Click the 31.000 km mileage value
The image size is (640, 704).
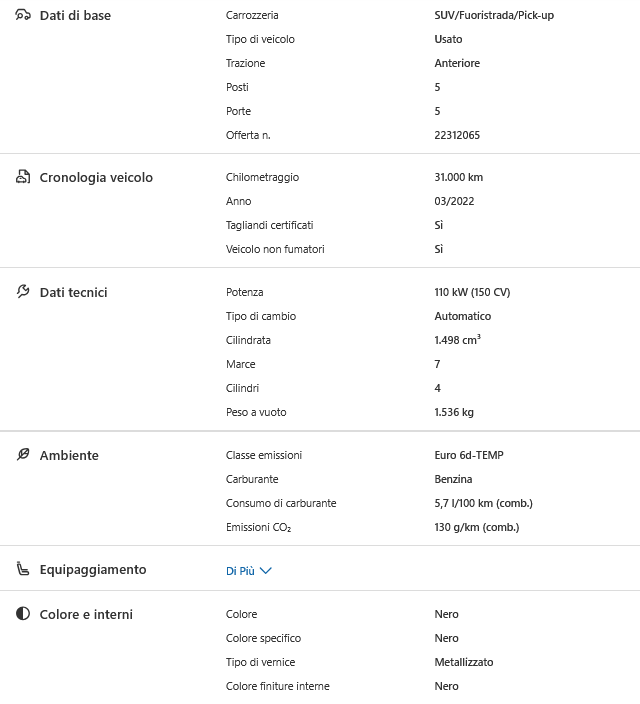(458, 177)
